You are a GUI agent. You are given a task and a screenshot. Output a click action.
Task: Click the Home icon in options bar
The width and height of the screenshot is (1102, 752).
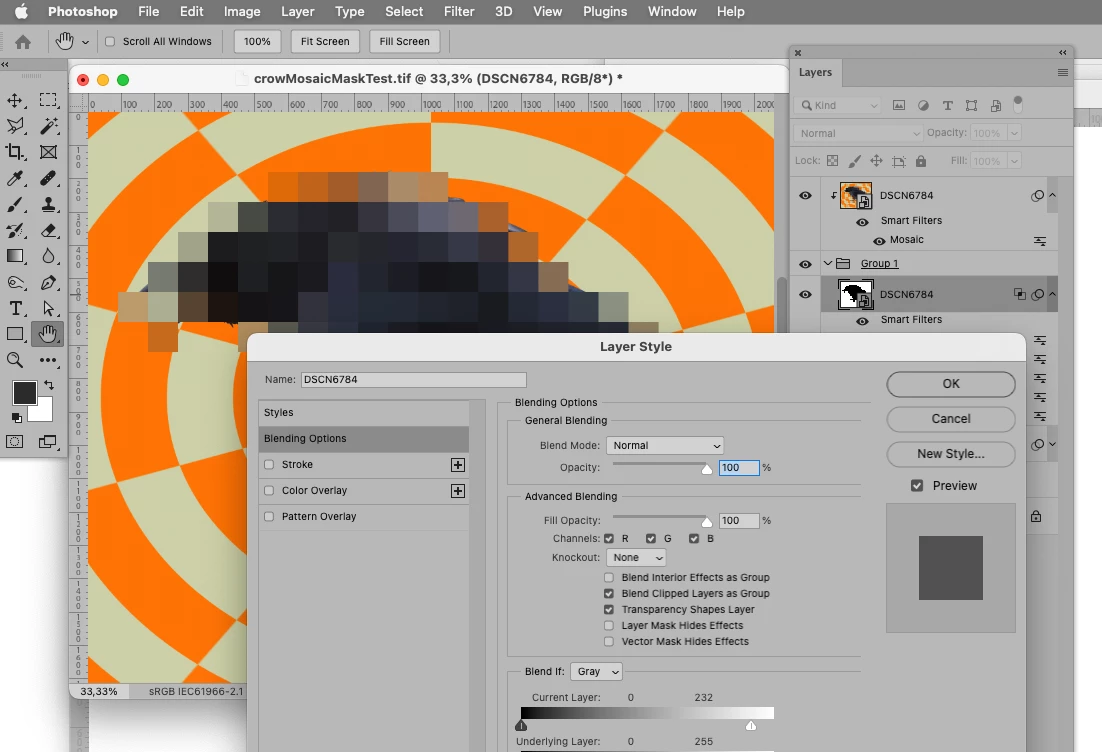(23, 42)
